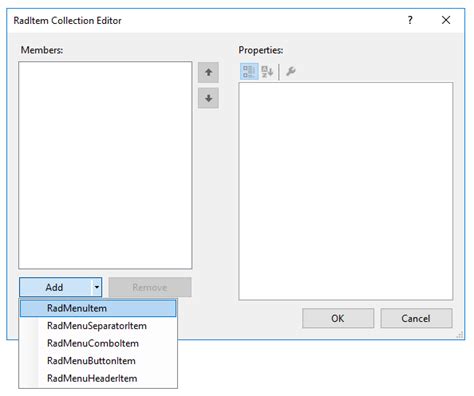Click the help question mark in title bar

[410, 20]
